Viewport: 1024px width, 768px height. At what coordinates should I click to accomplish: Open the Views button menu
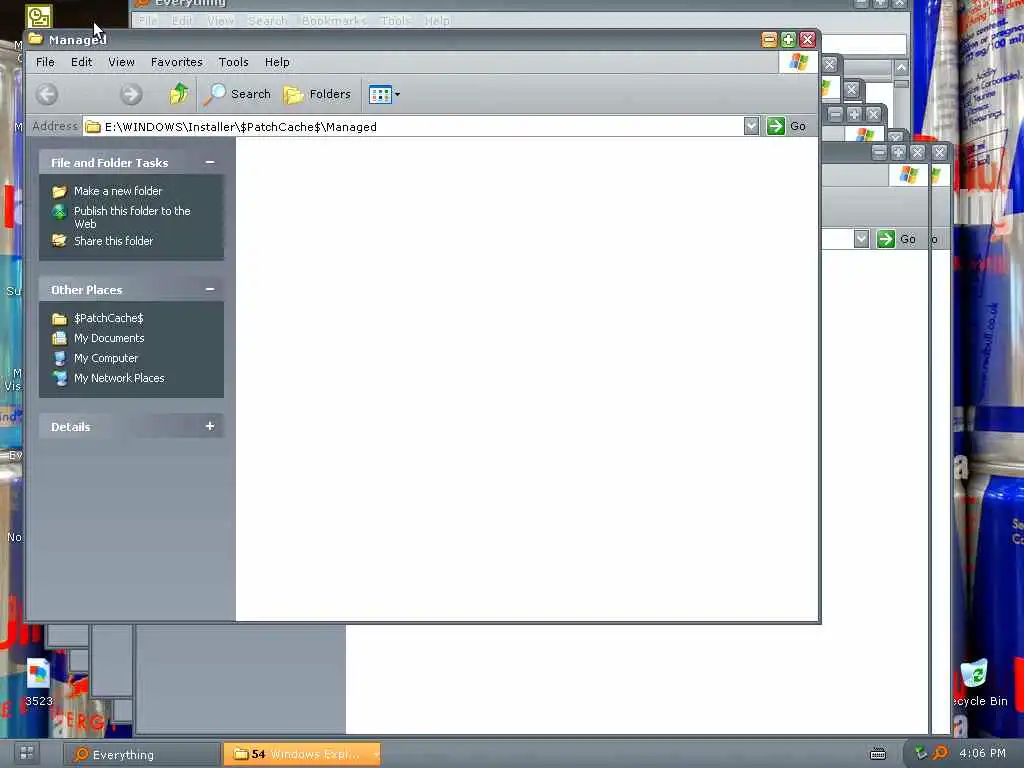click(384, 94)
